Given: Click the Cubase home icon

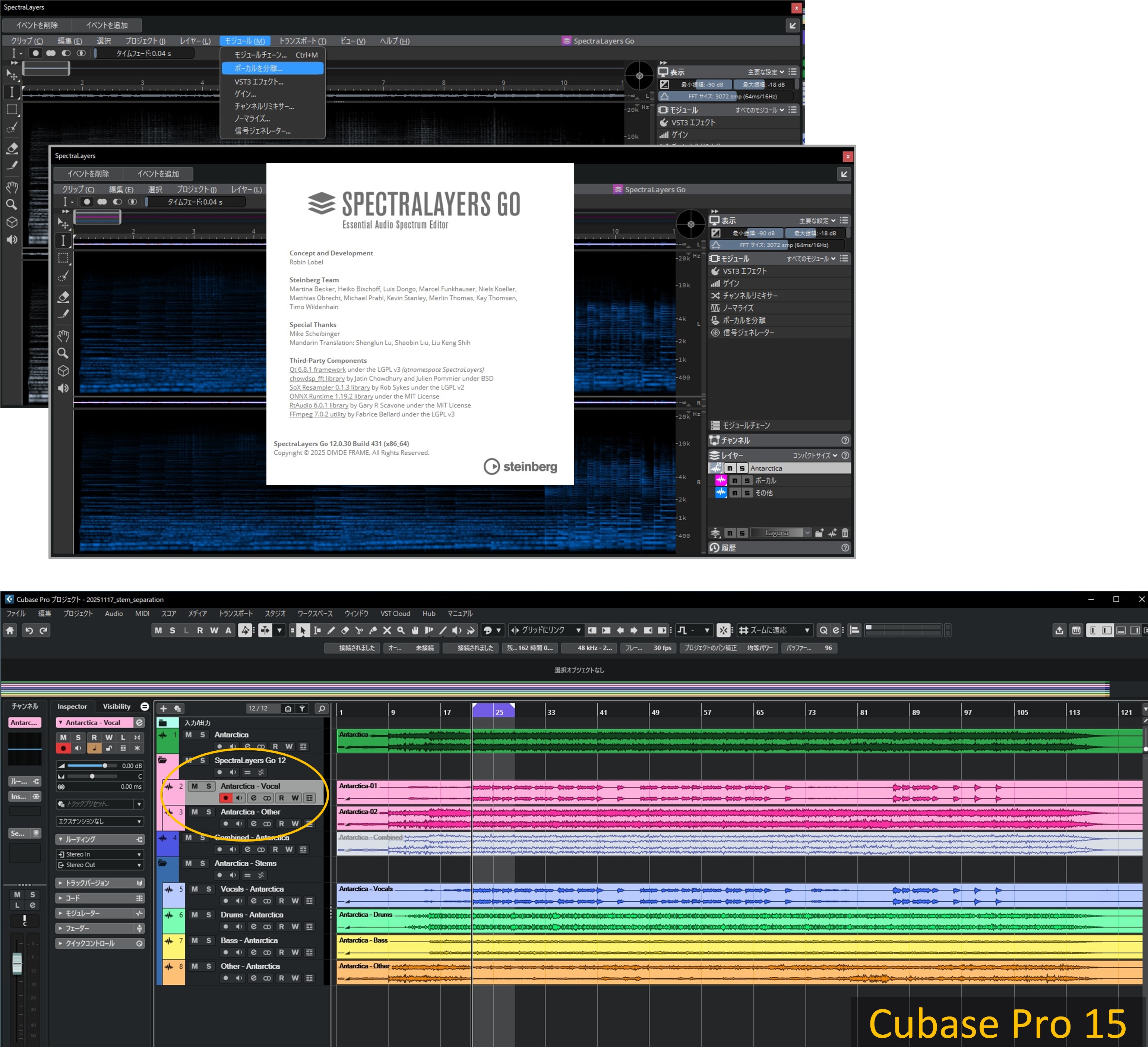Looking at the screenshot, I should click(10, 630).
